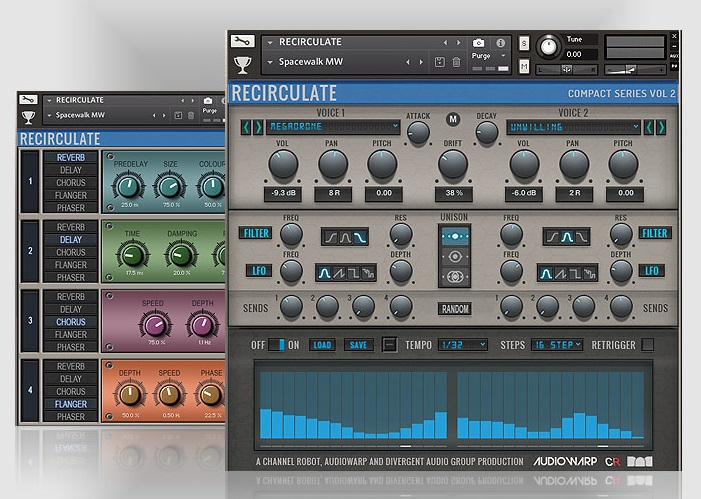Click the LOAD sequencer button
This screenshot has height=499, width=701.
[x=322, y=345]
